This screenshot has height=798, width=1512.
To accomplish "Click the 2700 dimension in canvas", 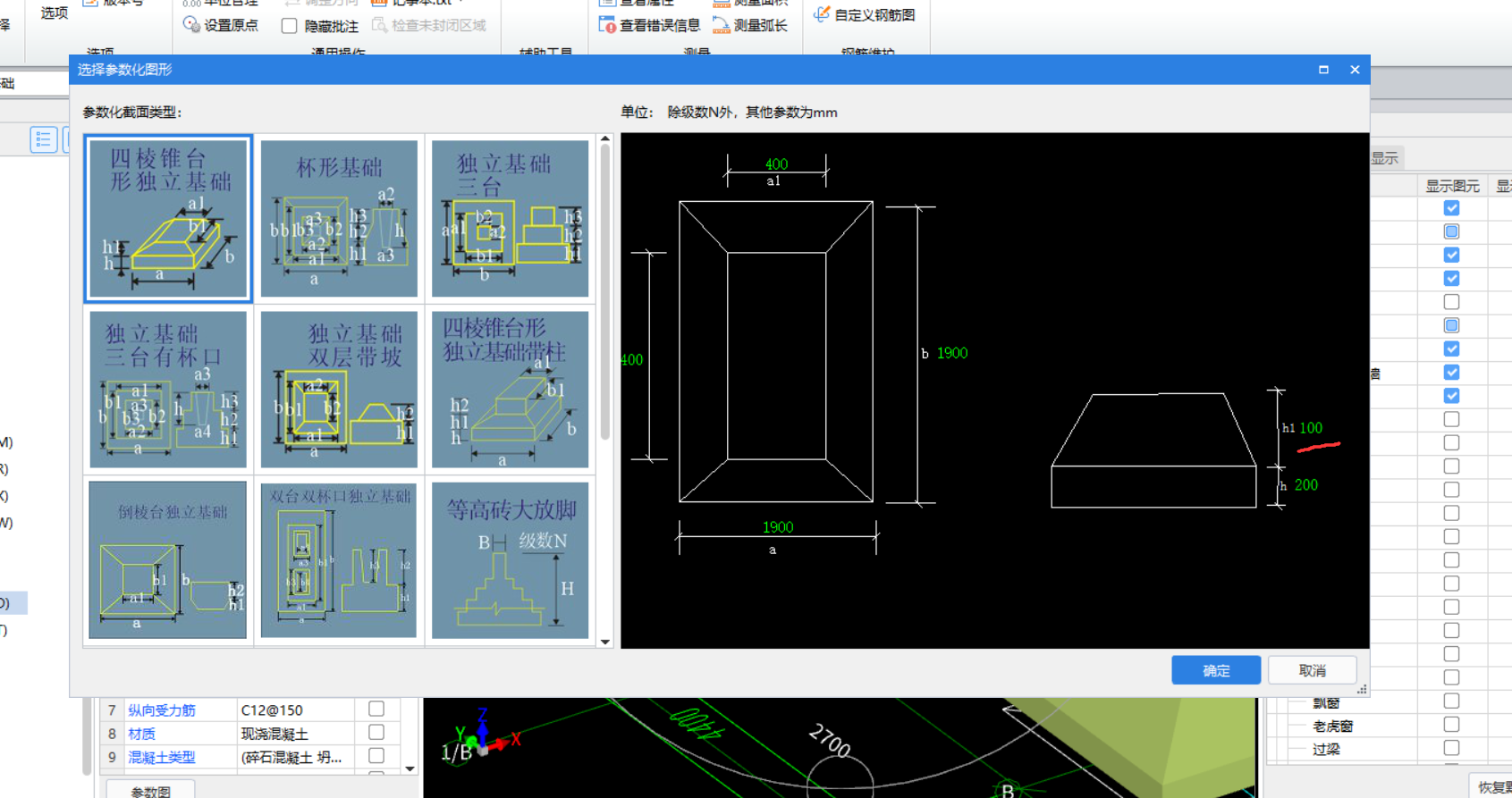I will tap(828, 741).
